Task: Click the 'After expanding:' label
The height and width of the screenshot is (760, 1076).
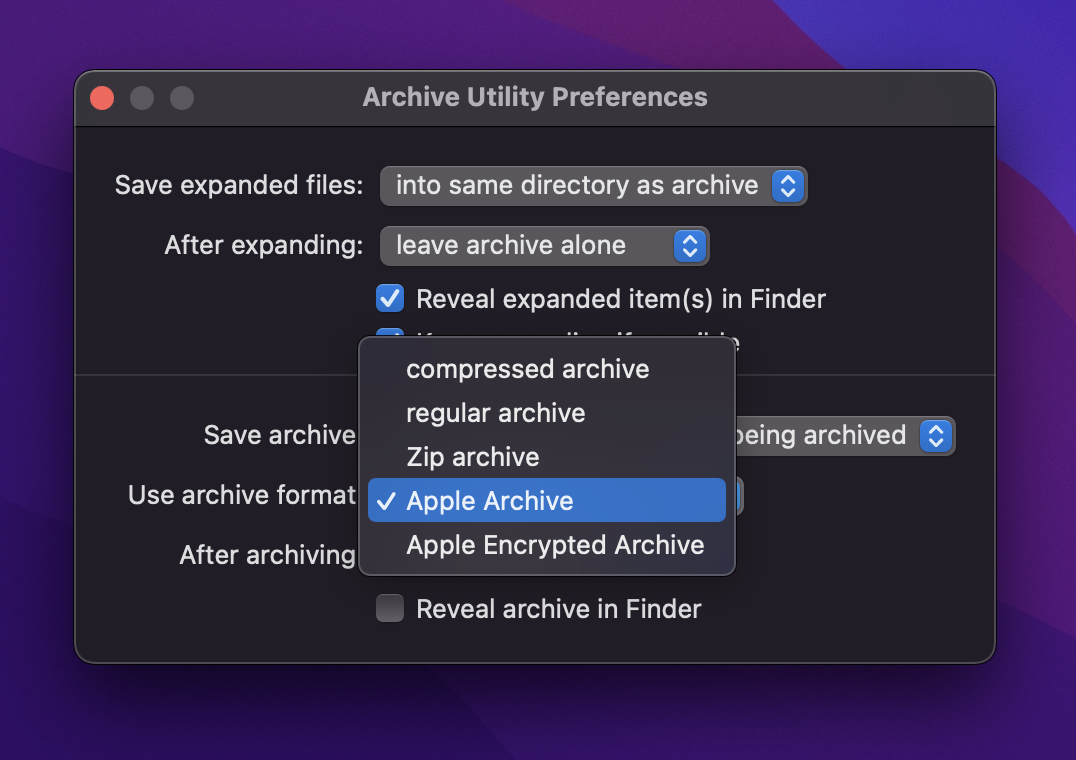Action: [263, 246]
